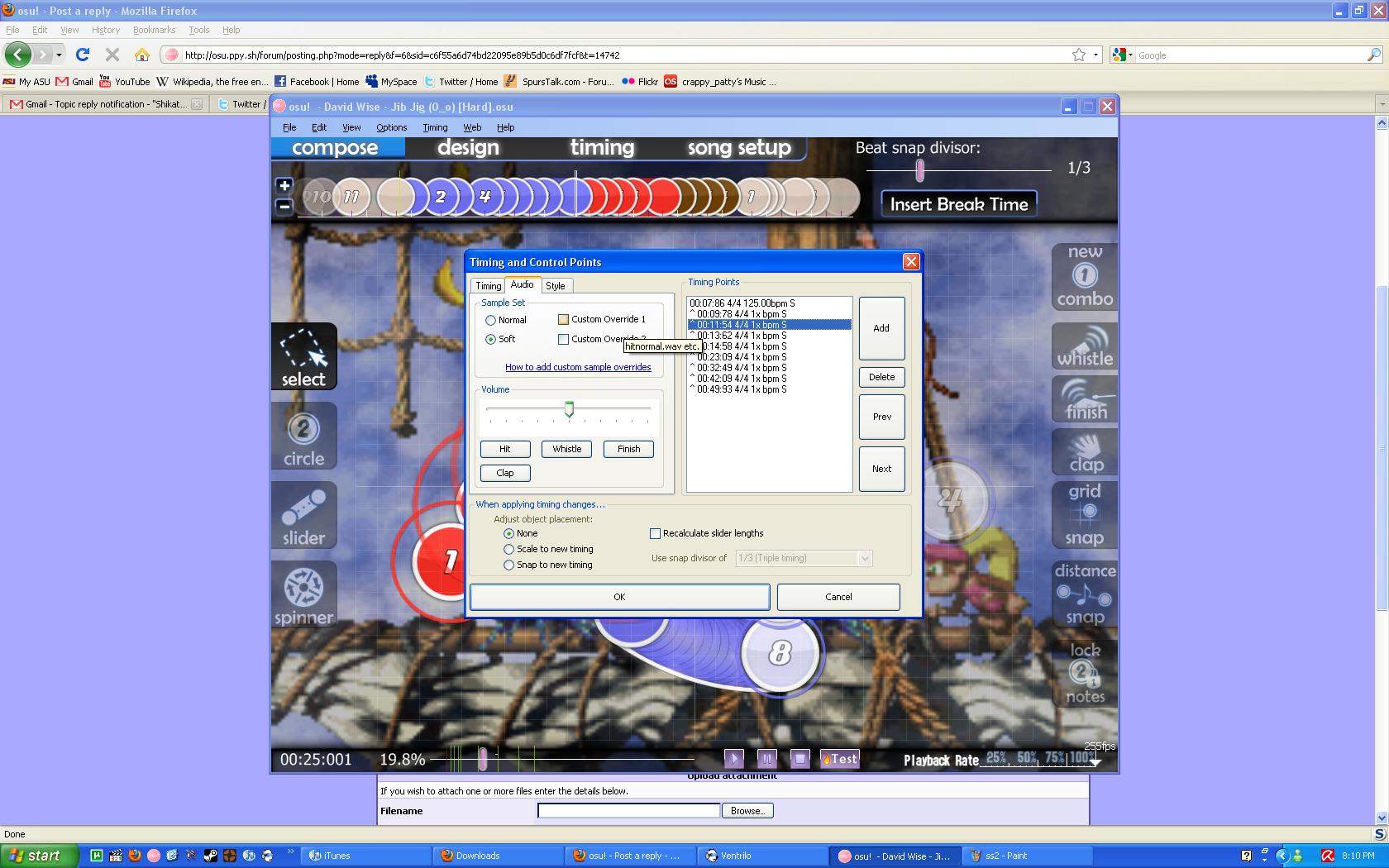This screenshot has height=868, width=1389.
Task: Open the osu! Timing menu
Action: 435,127
